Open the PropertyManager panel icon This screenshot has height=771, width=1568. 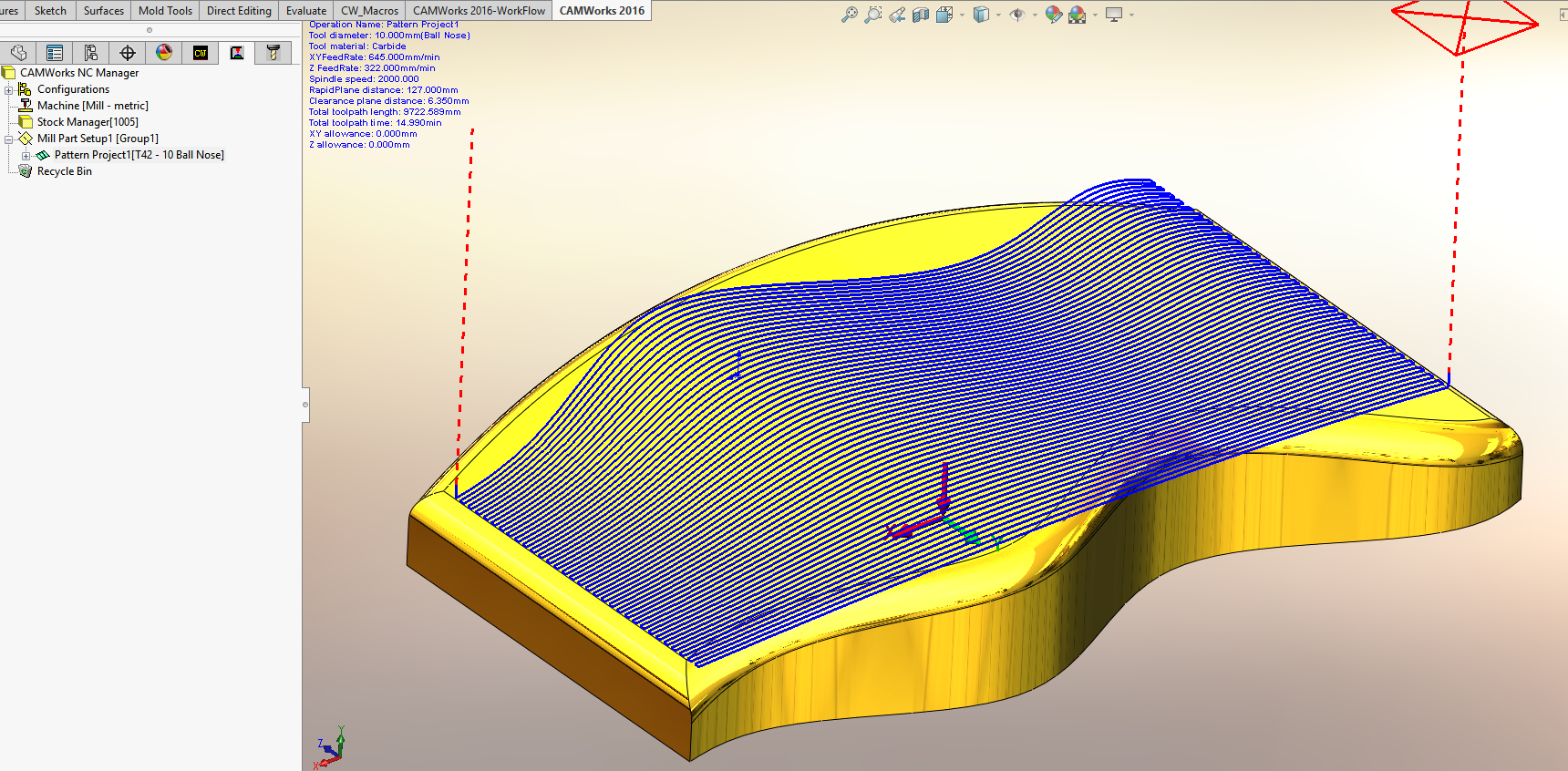click(55, 53)
